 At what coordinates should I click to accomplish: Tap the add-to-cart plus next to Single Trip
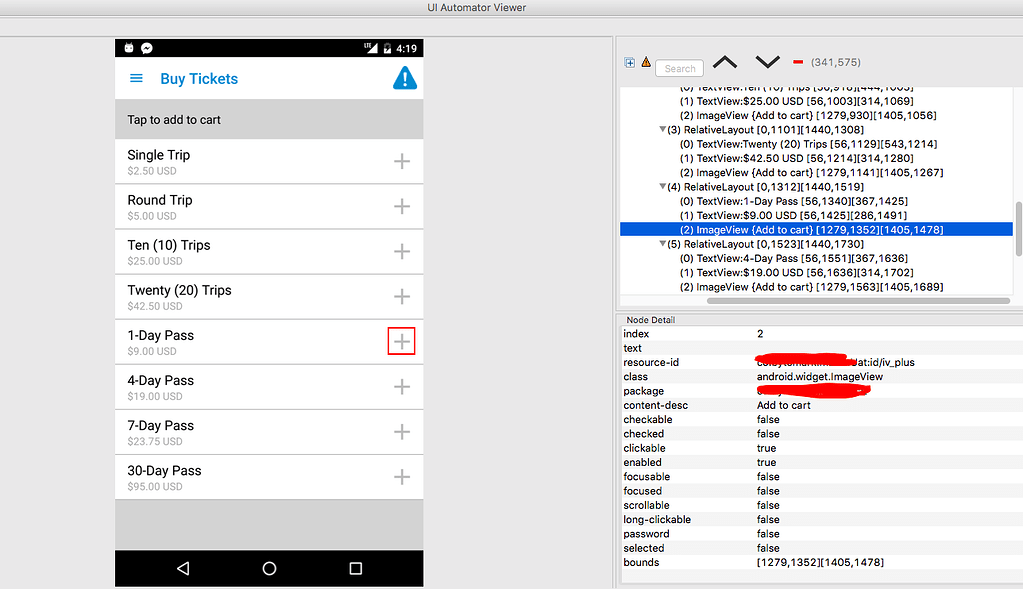[x=402, y=161]
